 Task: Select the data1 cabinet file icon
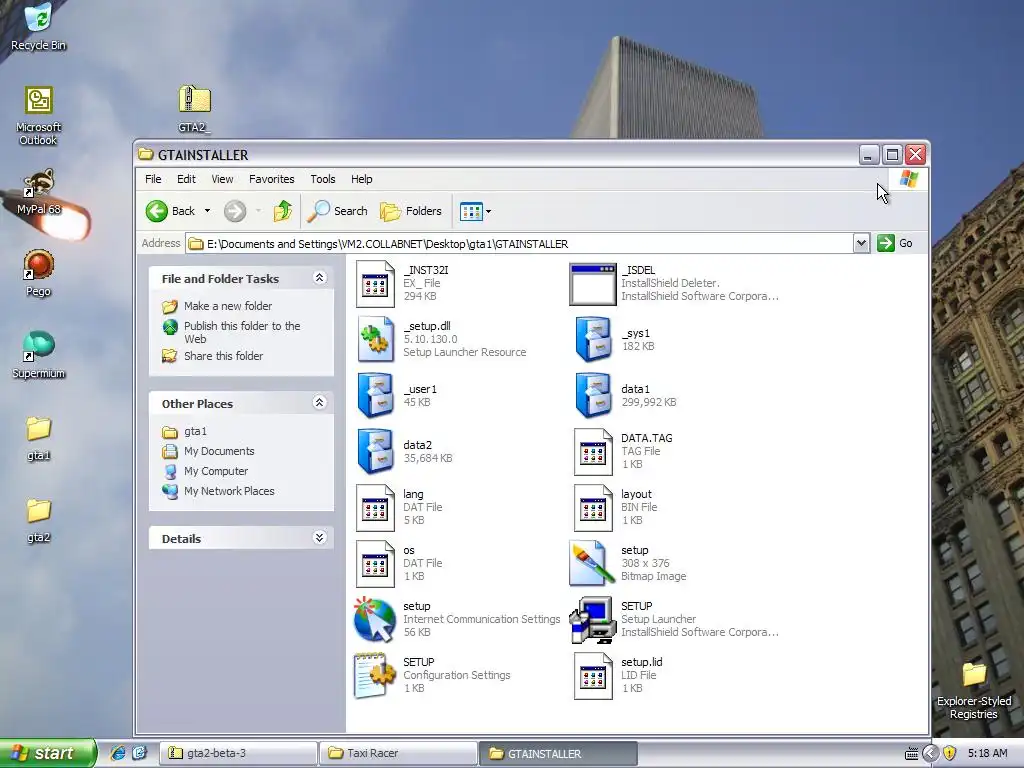coord(593,395)
